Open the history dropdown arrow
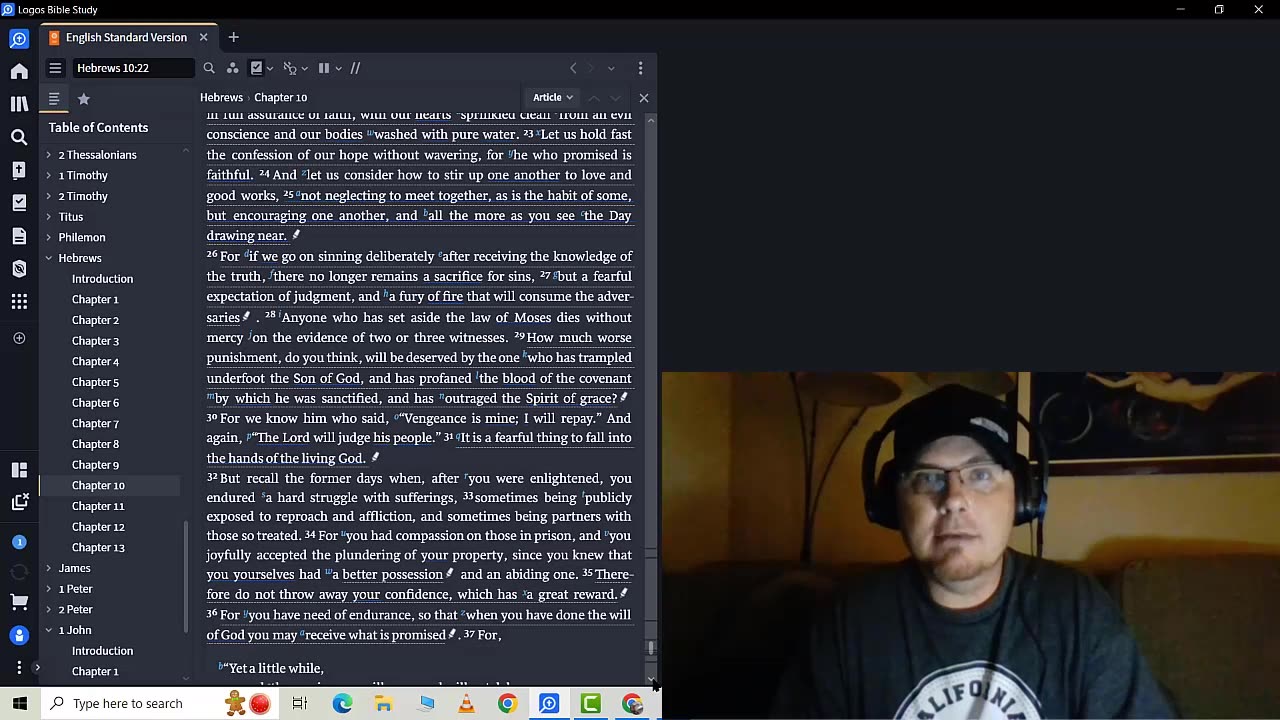 [611, 68]
